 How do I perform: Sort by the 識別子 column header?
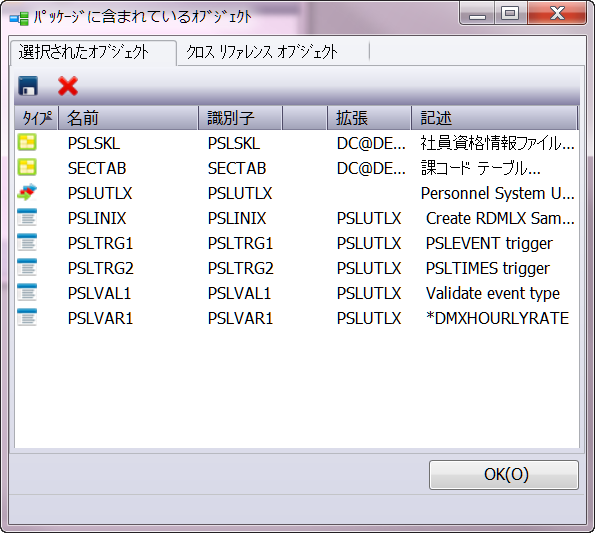240,118
